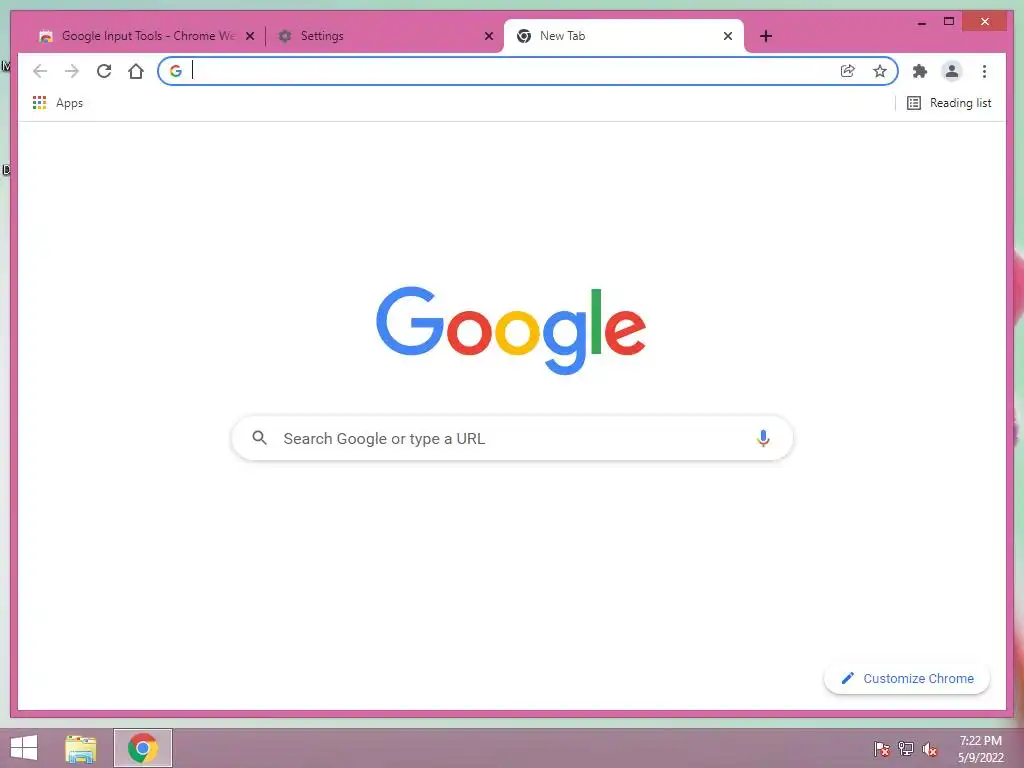1024x768 pixels.
Task: Close the Settings tab
Action: pyautogui.click(x=488, y=36)
